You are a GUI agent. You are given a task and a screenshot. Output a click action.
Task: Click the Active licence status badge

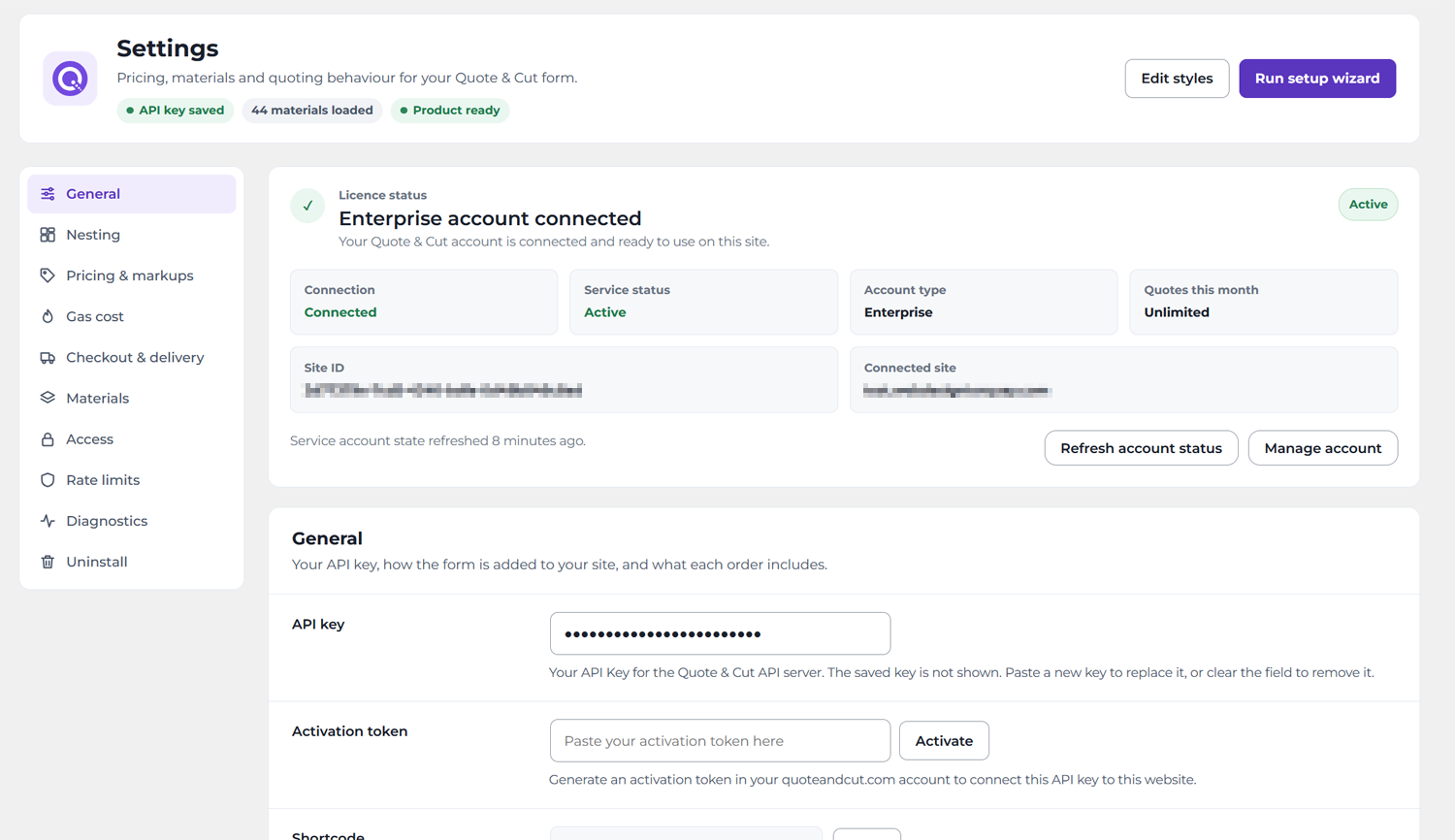[x=1368, y=205]
